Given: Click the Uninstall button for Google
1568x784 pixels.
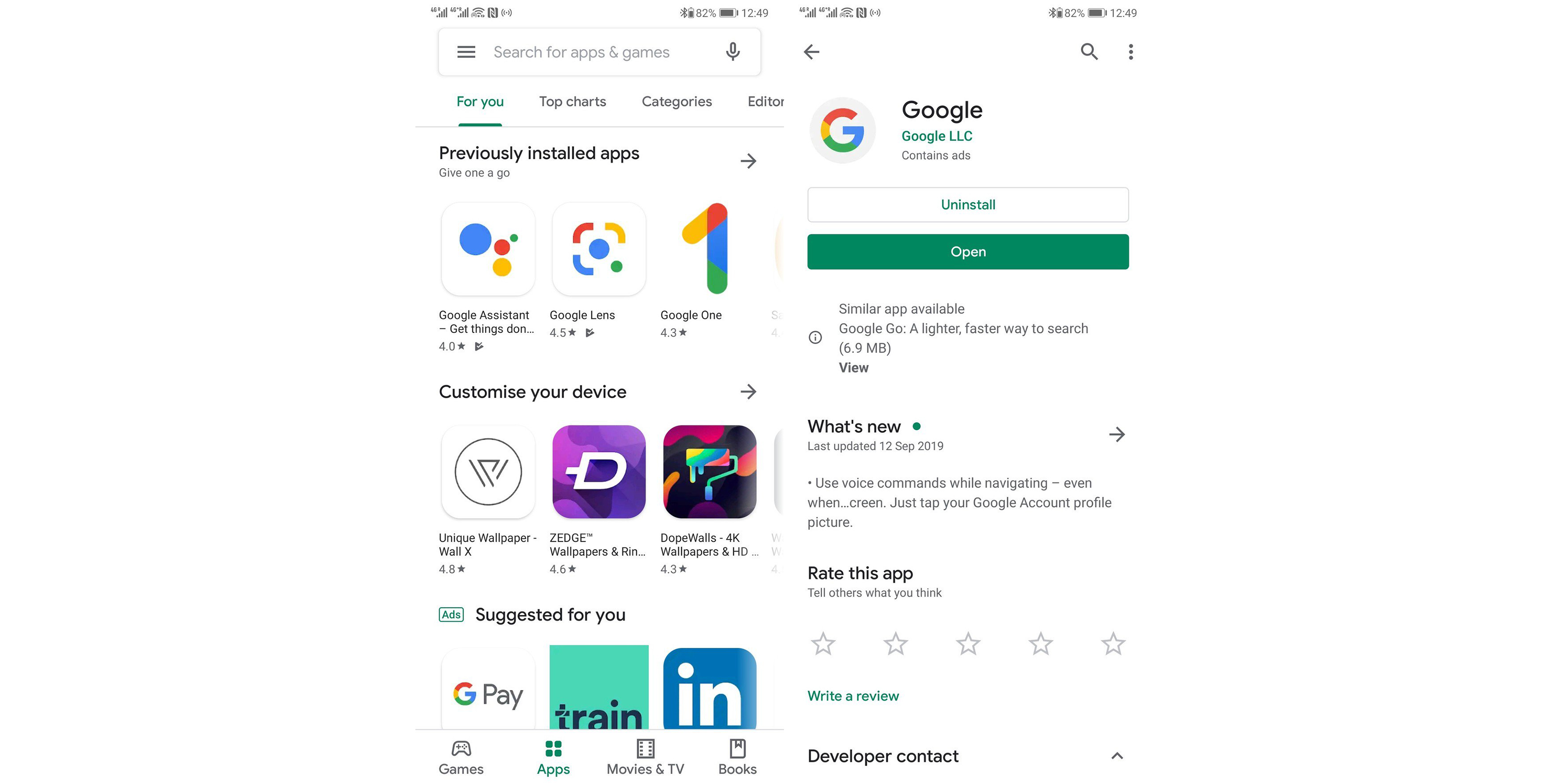Looking at the screenshot, I should coord(968,204).
